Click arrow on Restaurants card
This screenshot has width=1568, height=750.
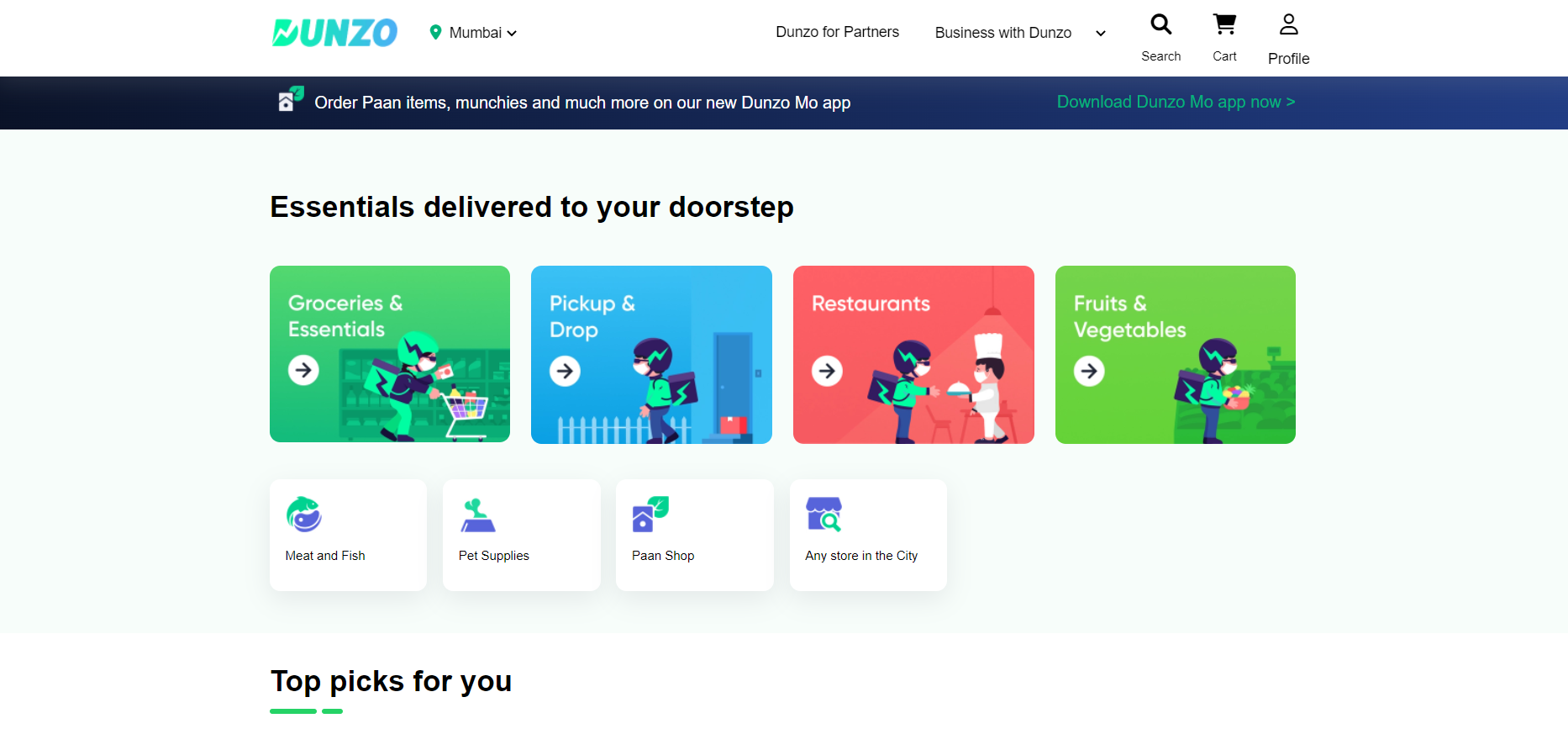827,371
